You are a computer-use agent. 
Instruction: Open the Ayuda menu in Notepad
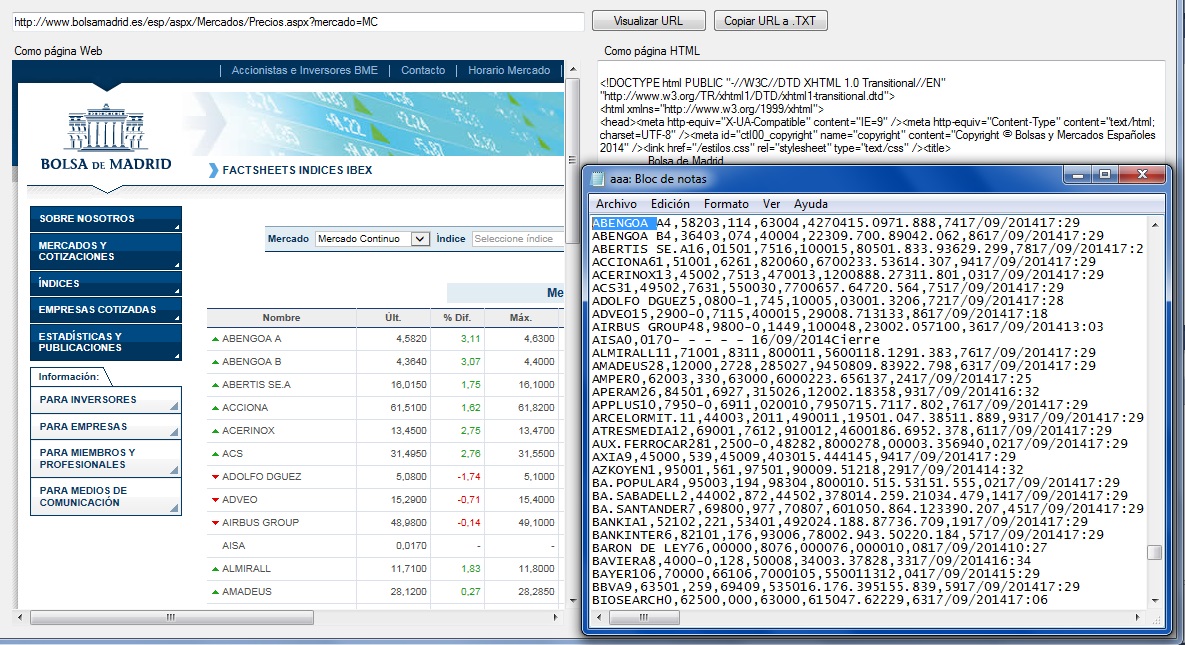pos(811,204)
